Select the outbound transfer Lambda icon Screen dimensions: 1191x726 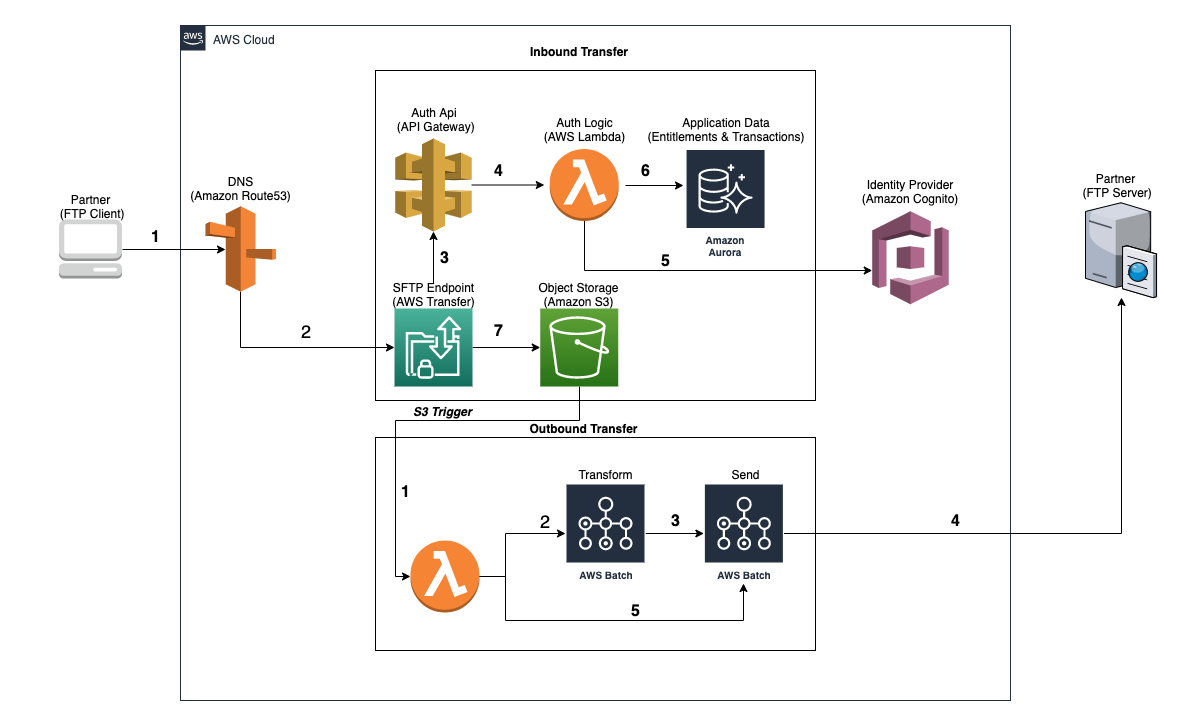[443, 576]
